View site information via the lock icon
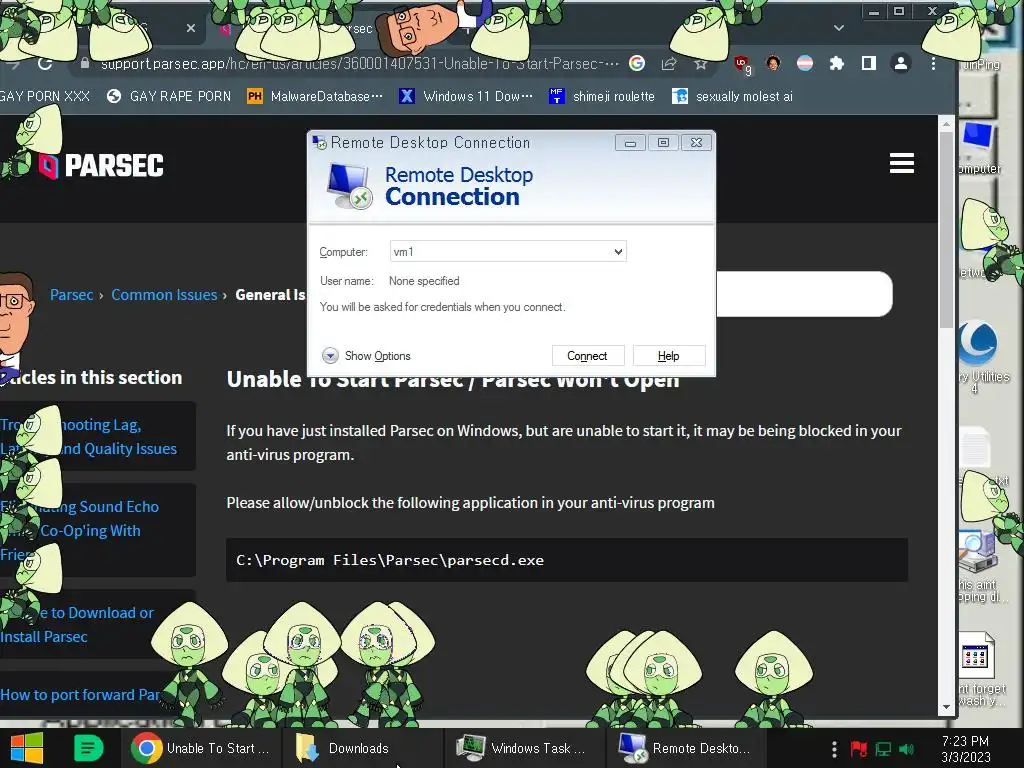This screenshot has height=768, width=1024. tap(84, 63)
